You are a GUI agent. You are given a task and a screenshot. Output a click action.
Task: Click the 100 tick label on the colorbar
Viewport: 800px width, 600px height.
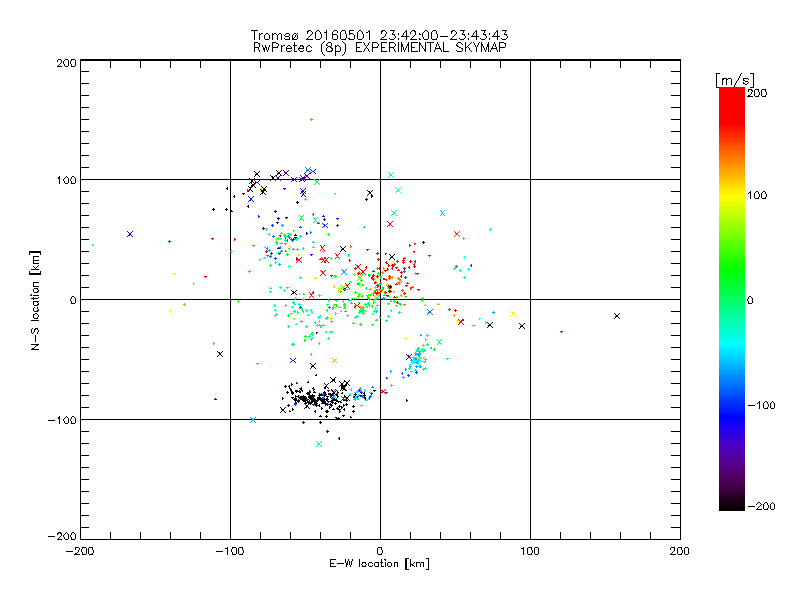pyautogui.click(x=757, y=195)
